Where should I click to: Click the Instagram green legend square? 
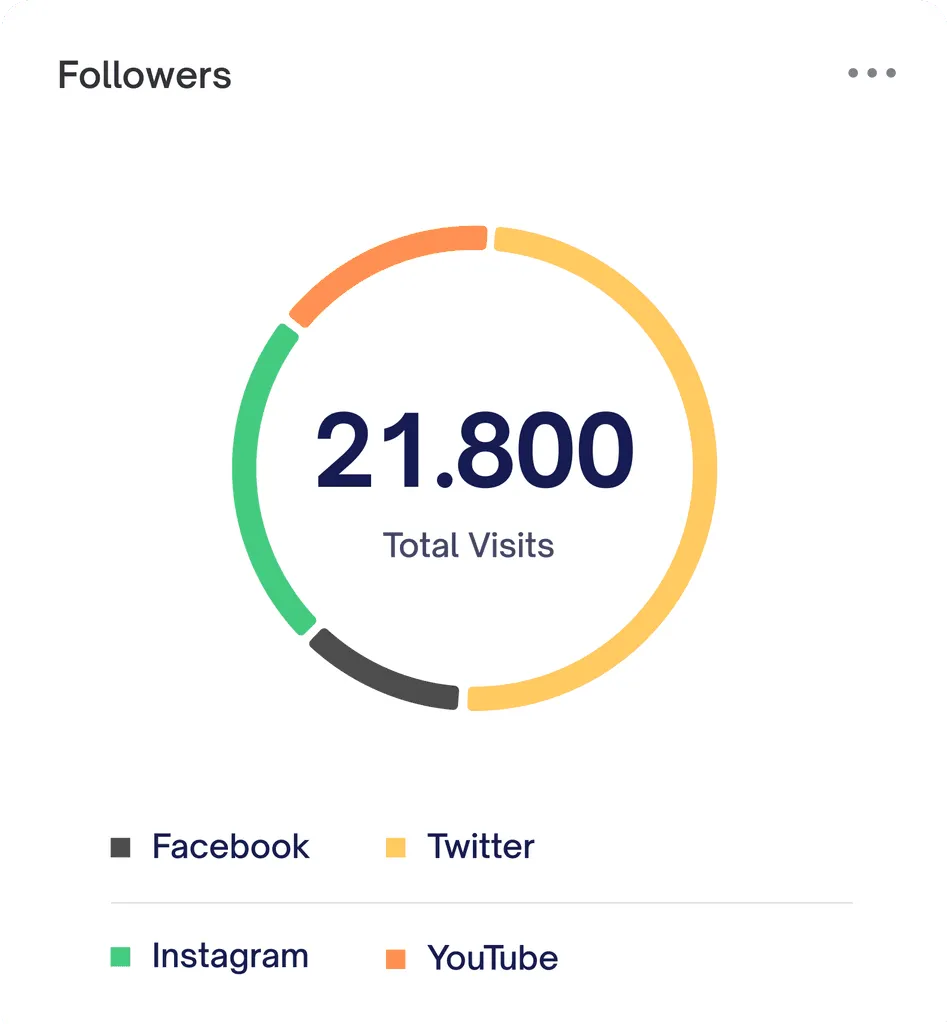(121, 957)
